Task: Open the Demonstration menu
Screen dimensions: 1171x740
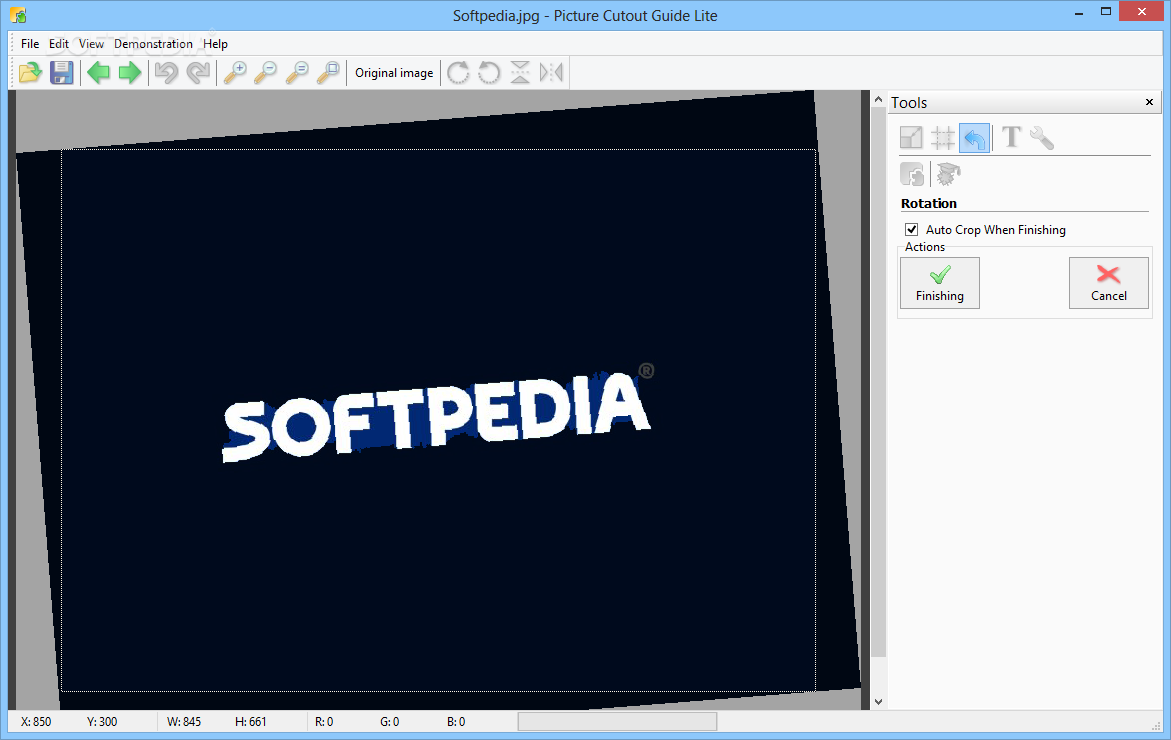Action: click(153, 44)
